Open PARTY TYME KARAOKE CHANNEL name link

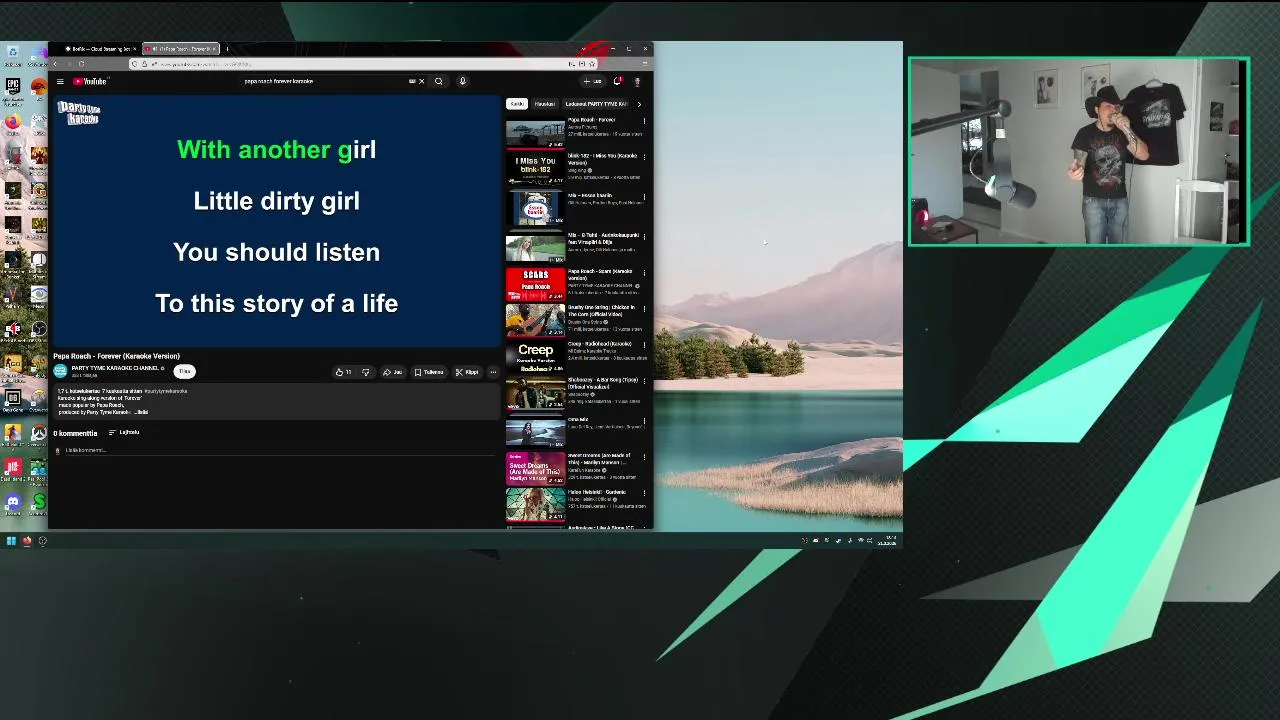coord(115,368)
